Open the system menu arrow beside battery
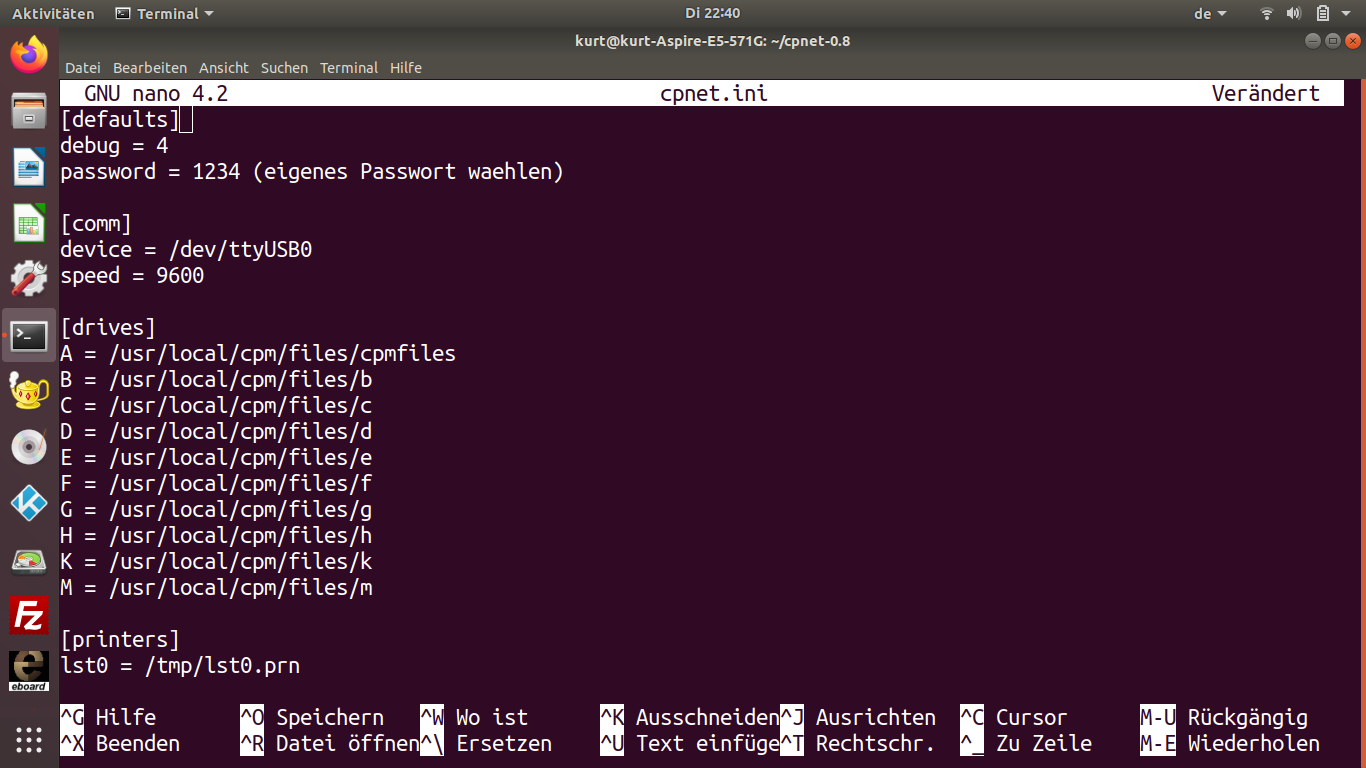This screenshot has width=1366, height=768. tap(1347, 14)
